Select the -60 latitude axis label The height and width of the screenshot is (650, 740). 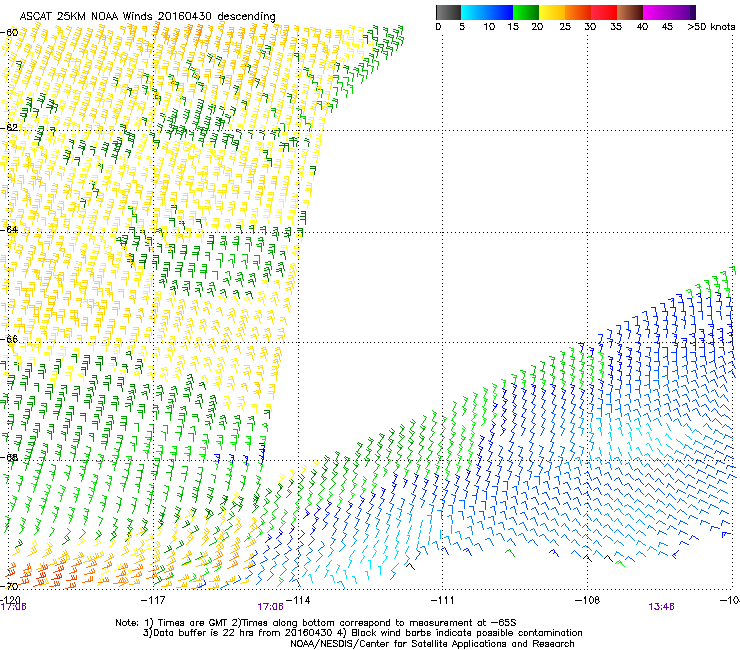pos(9,33)
